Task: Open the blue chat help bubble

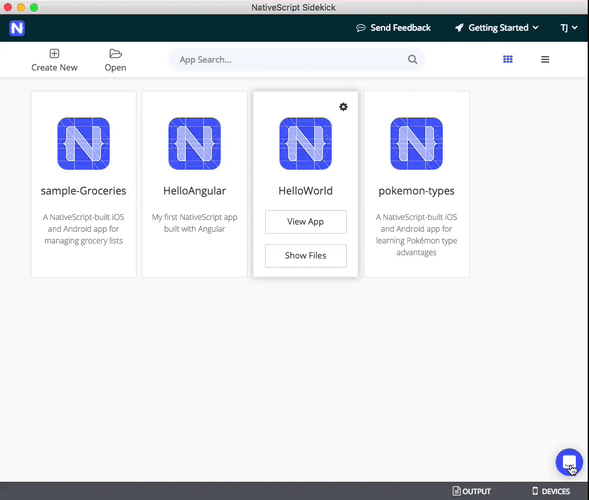Action: tap(569, 462)
